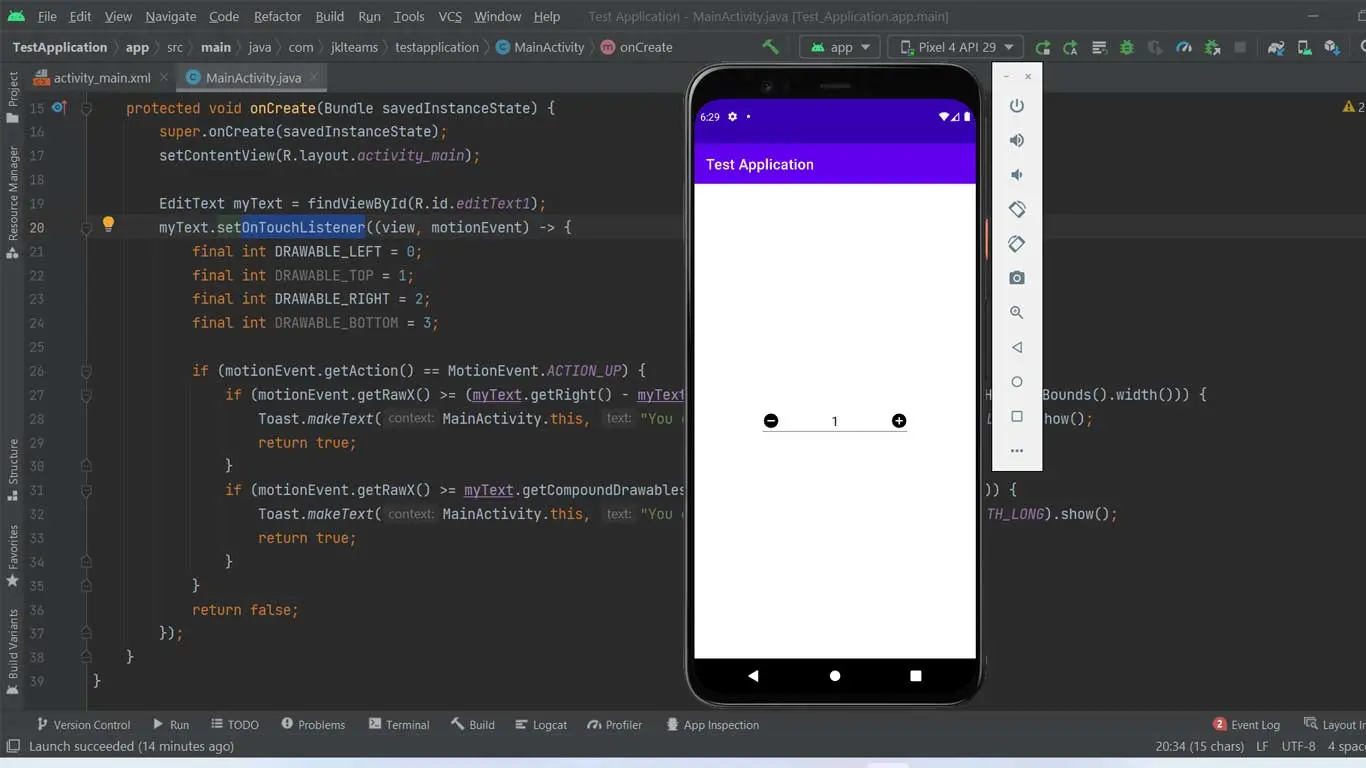Take emulator screenshot with camera icon
This screenshot has width=1366, height=768.
[x=1016, y=278]
